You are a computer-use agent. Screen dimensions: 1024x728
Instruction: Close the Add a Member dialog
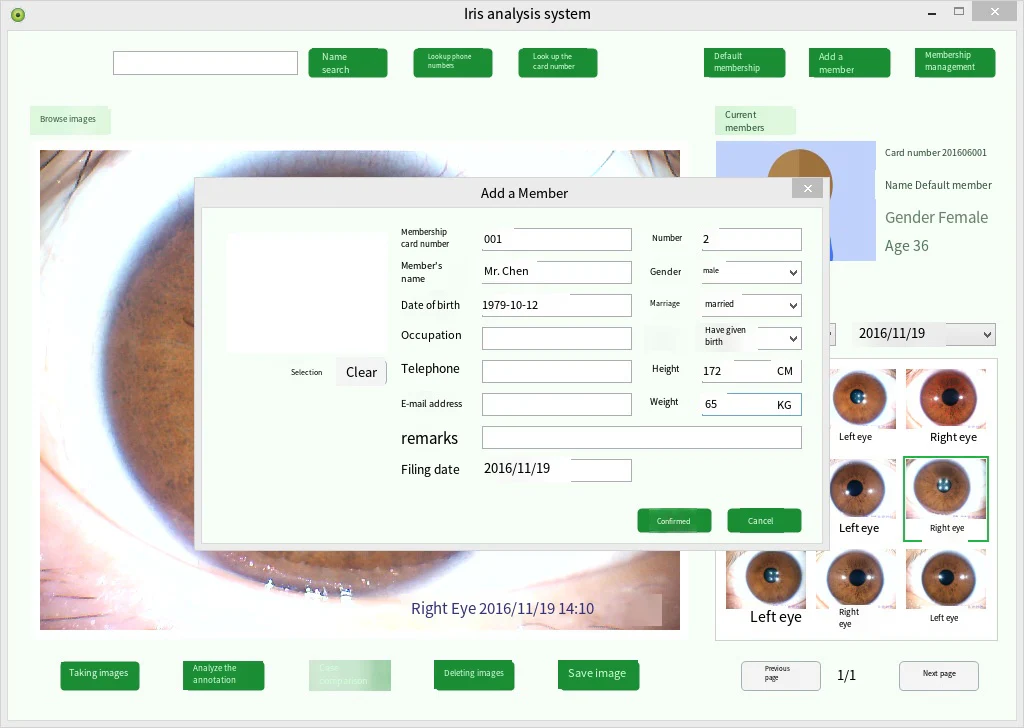tap(807, 189)
